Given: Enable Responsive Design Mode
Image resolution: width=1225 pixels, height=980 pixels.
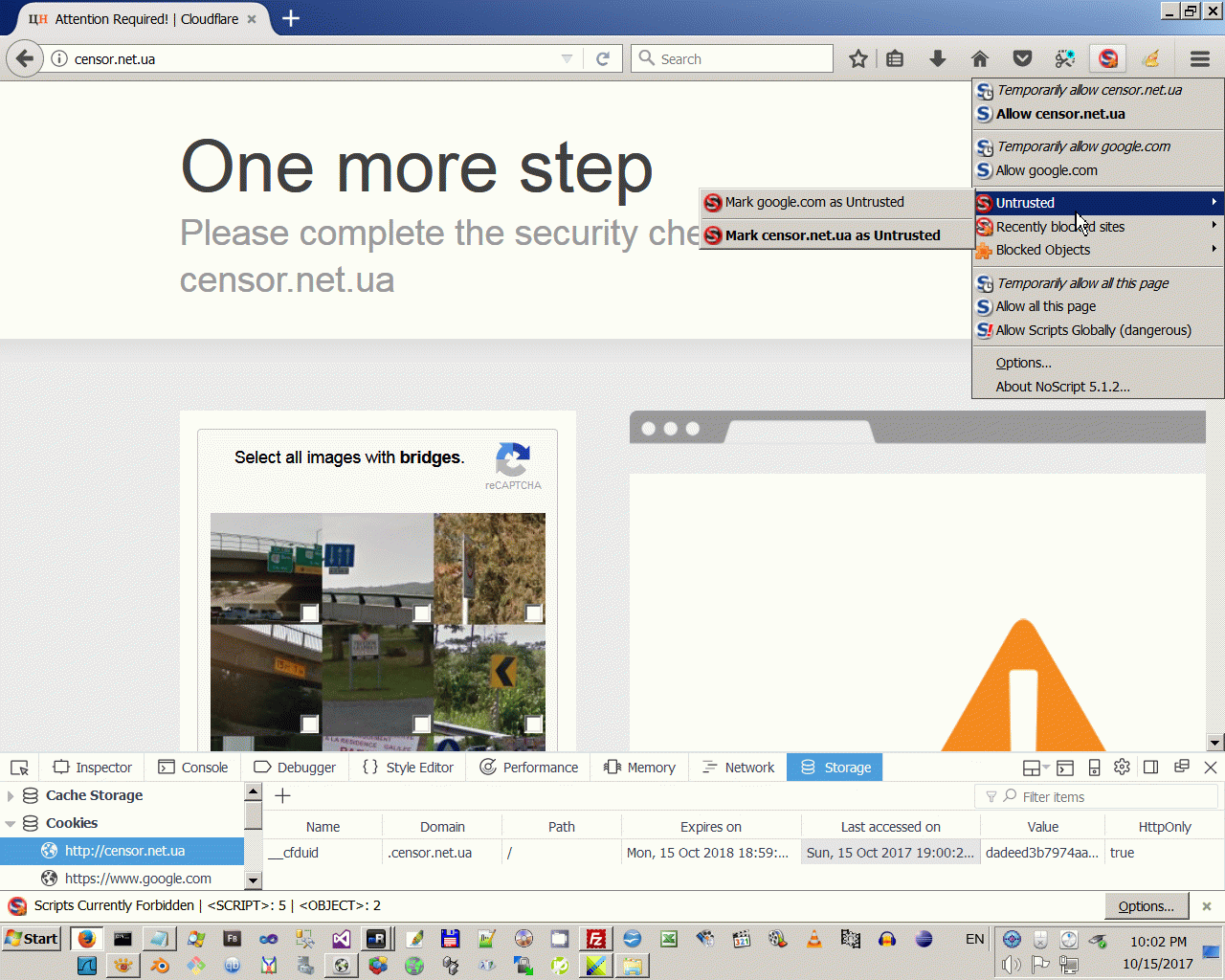Looking at the screenshot, I should pyautogui.click(x=1094, y=768).
